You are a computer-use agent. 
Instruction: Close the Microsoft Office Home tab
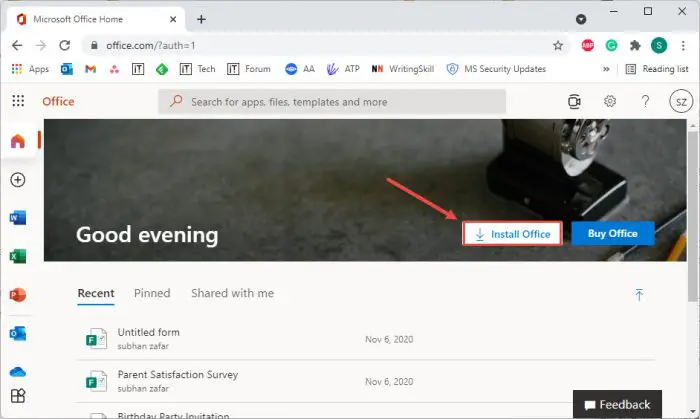coord(173,19)
